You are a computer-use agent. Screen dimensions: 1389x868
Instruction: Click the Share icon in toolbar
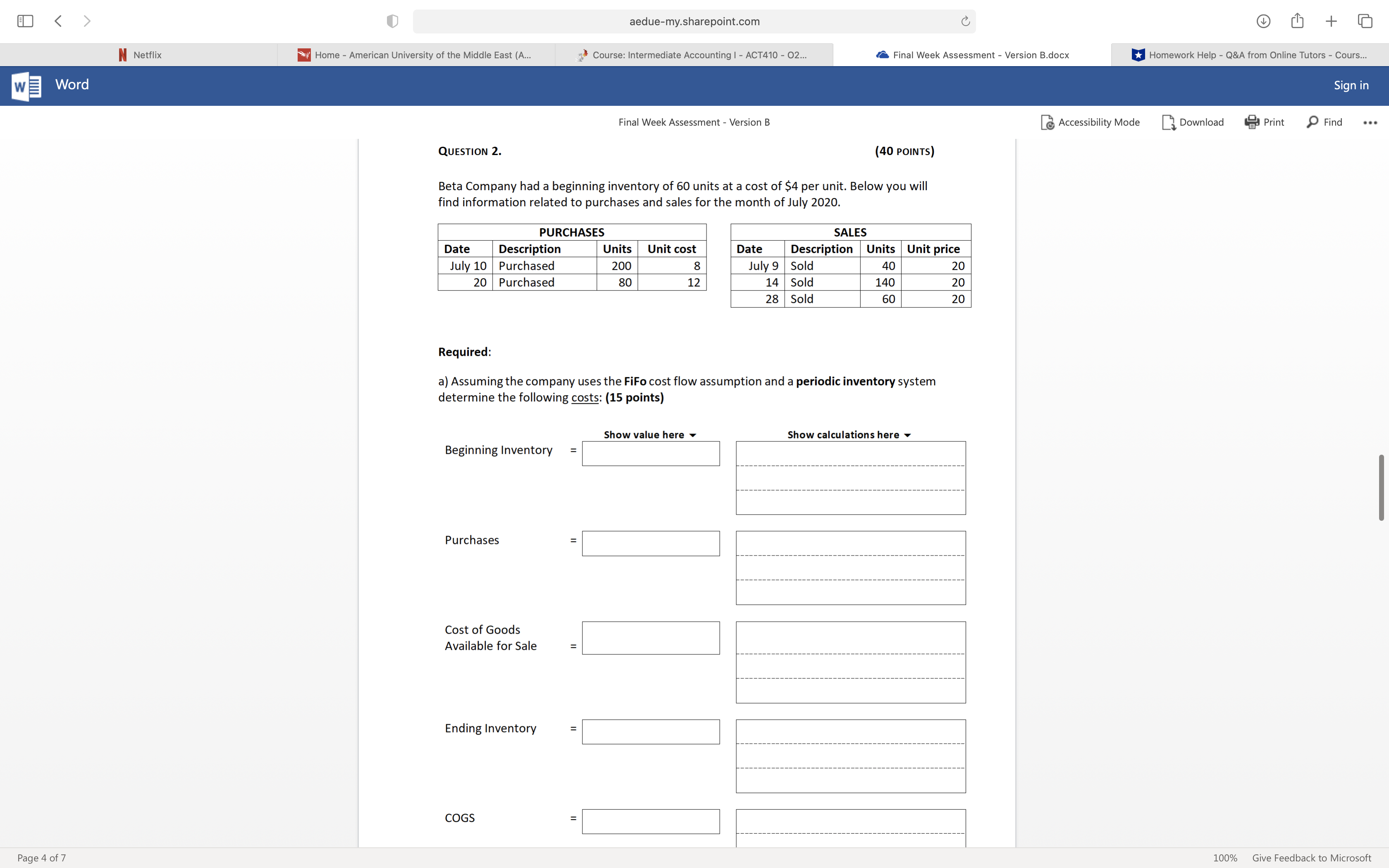[x=1297, y=21]
